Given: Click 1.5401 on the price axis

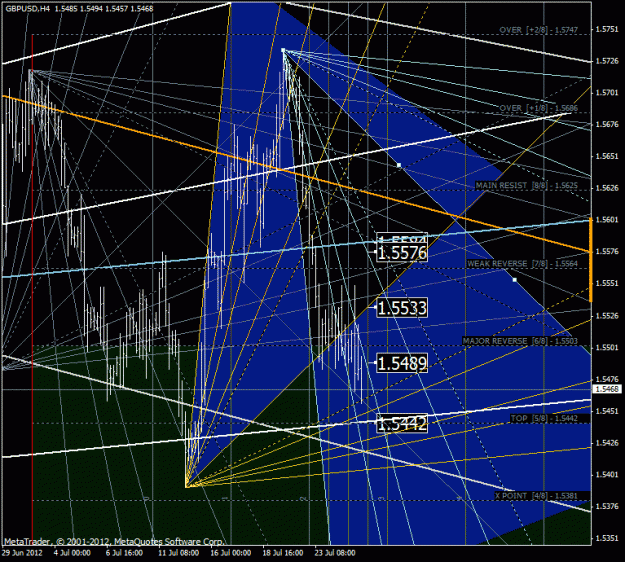Looking at the screenshot, I should point(607,475).
